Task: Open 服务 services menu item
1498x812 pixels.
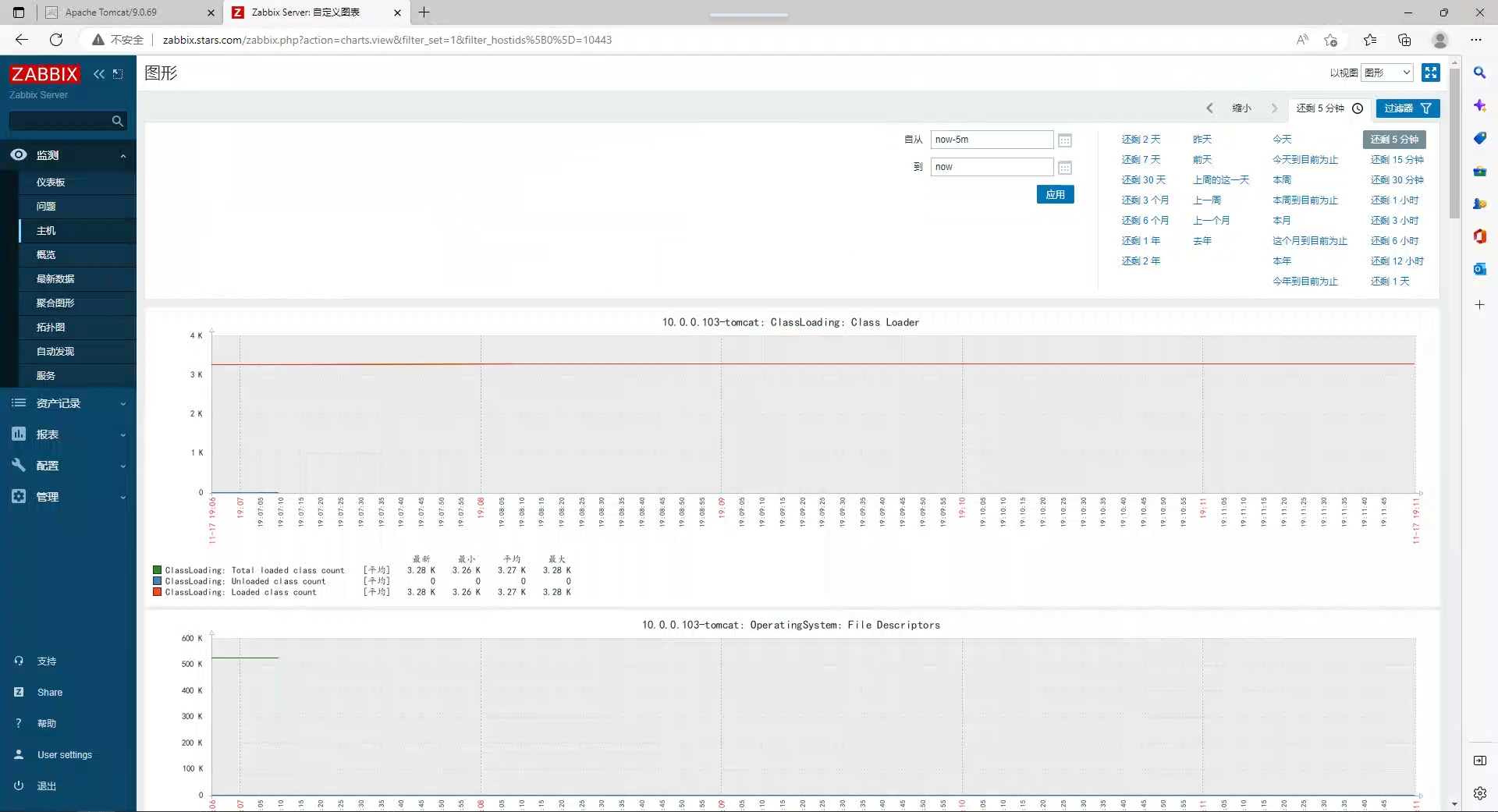Action: point(46,376)
